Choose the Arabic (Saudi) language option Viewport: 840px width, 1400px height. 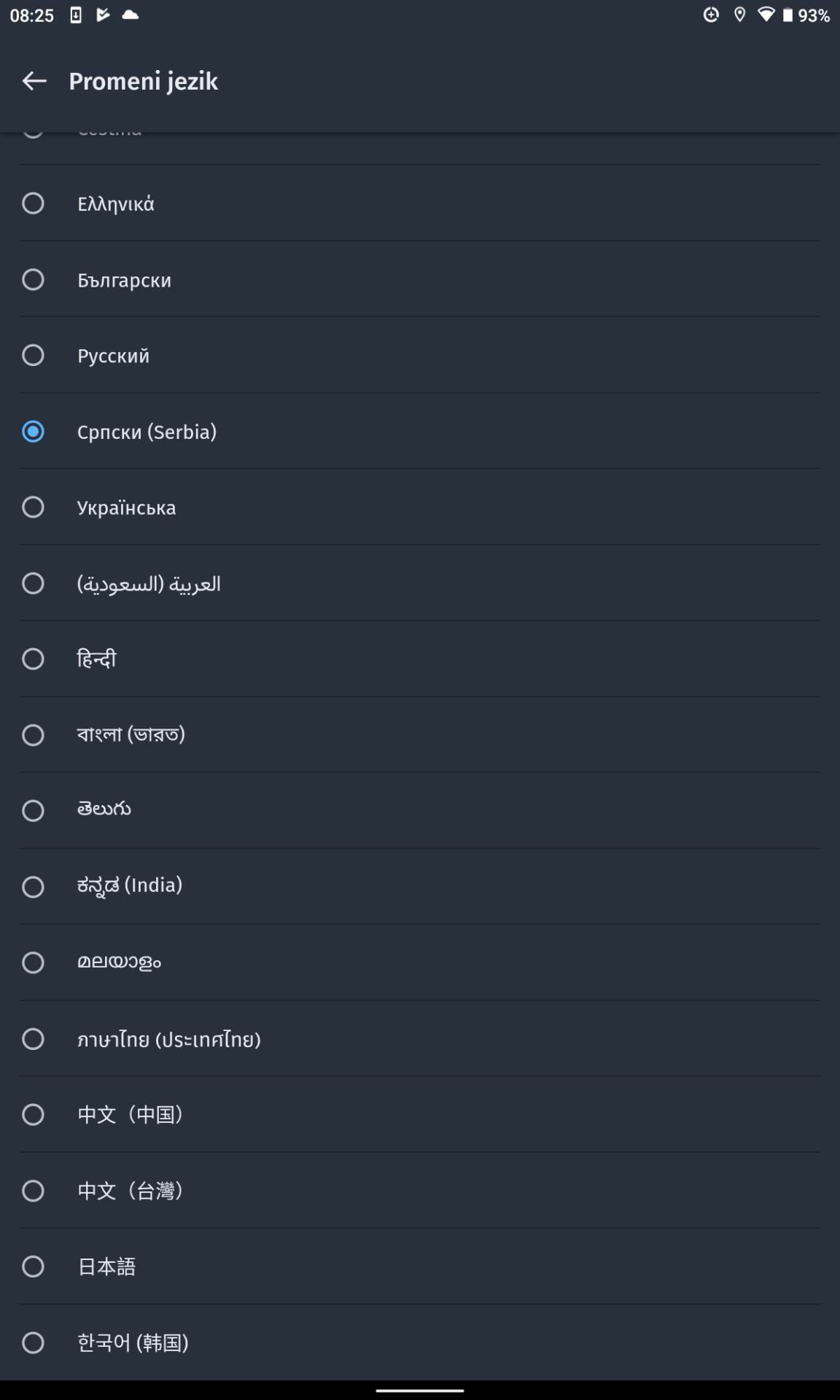tap(33, 583)
